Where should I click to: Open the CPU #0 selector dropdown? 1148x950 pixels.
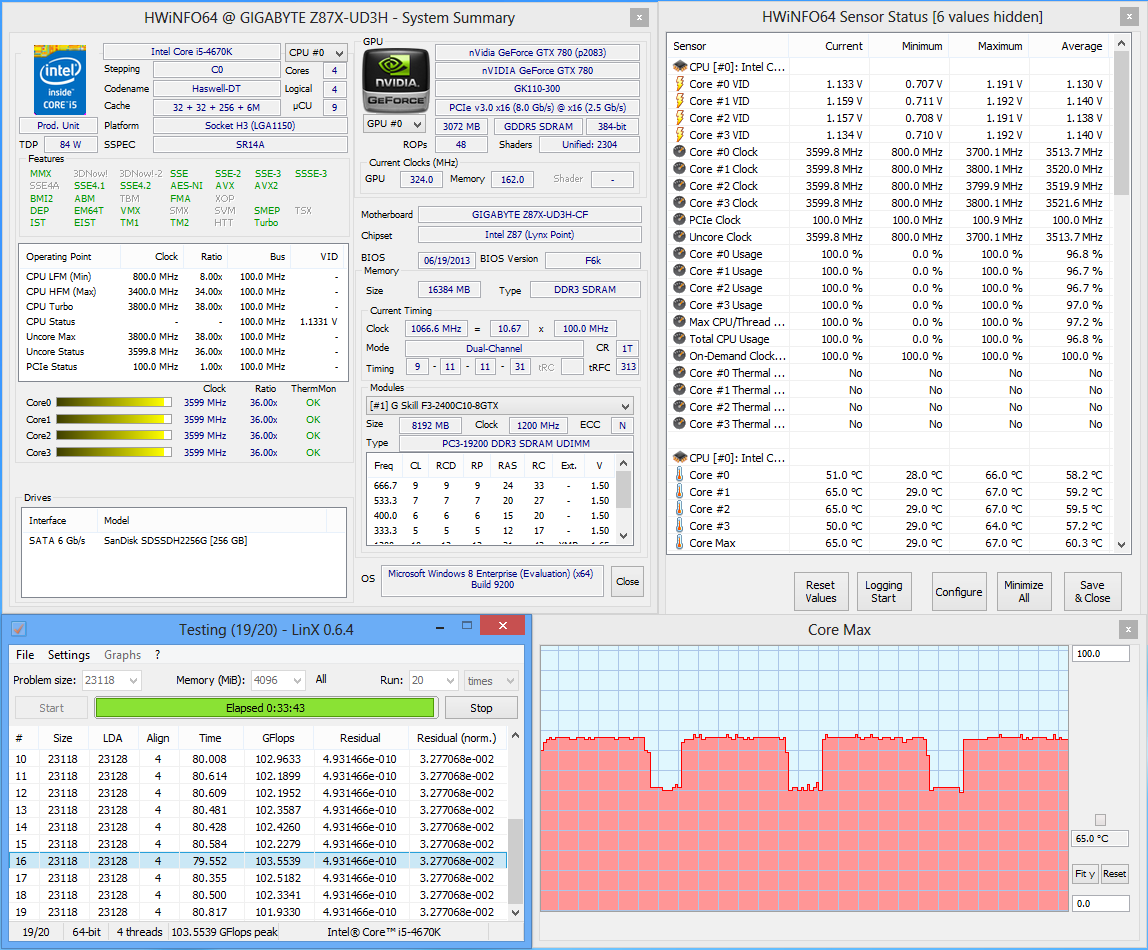click(316, 53)
